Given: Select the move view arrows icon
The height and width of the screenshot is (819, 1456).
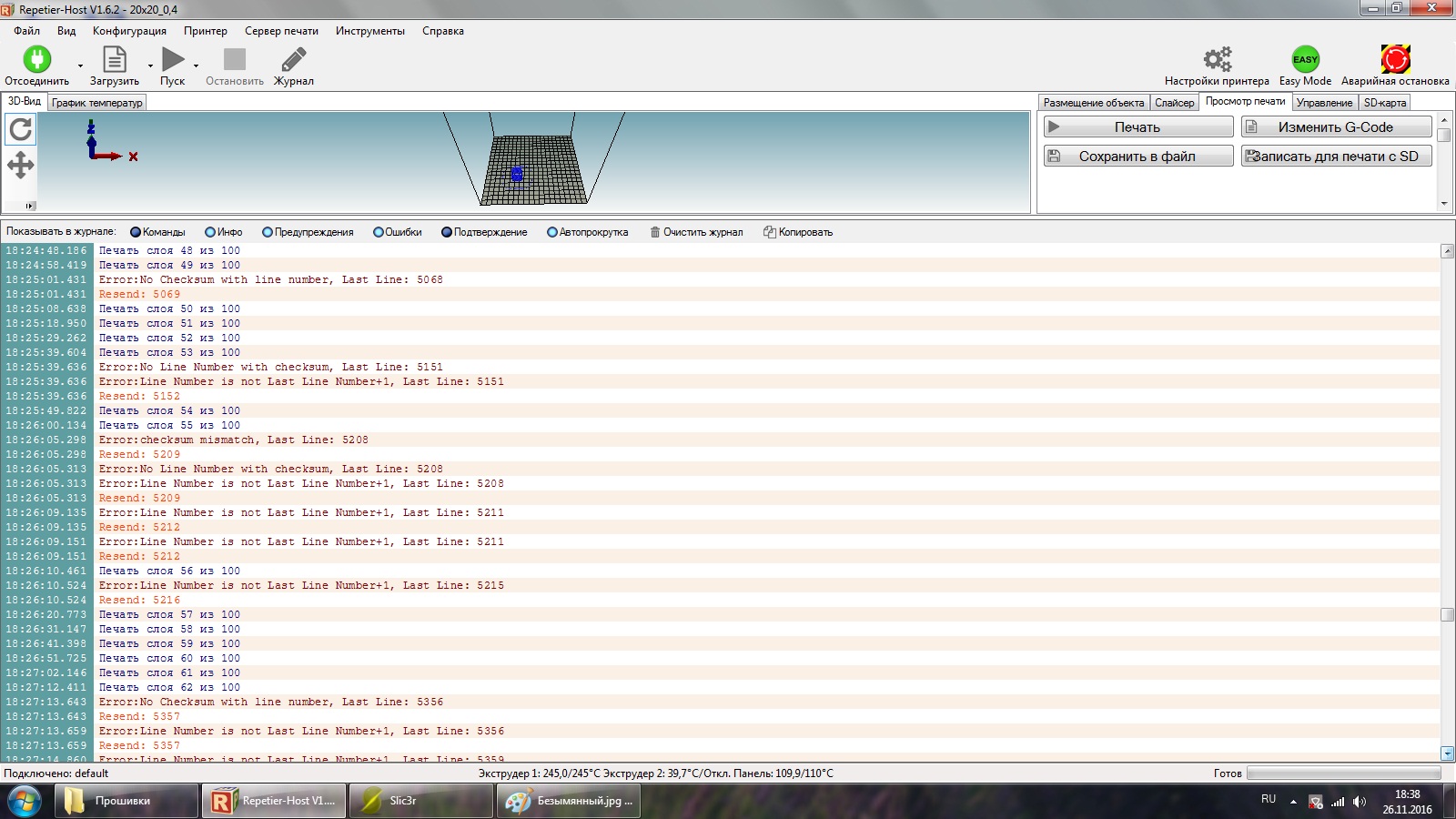Looking at the screenshot, I should point(21,165).
